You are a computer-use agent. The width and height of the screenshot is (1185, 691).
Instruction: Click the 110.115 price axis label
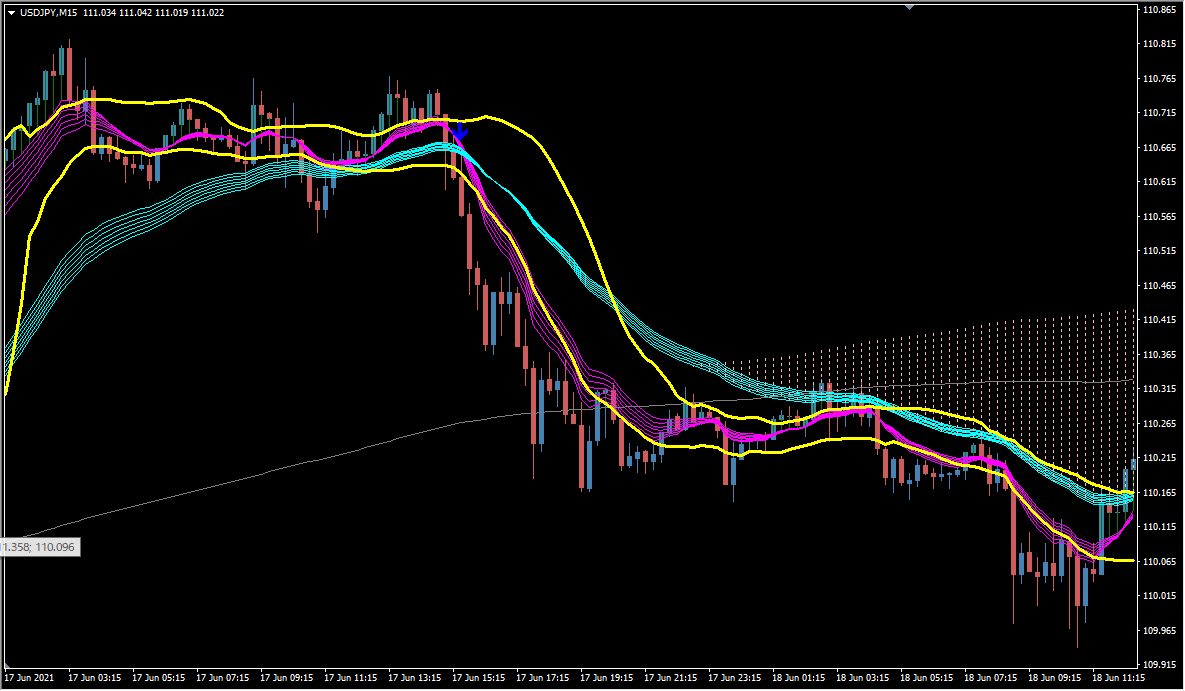[x=1159, y=526]
